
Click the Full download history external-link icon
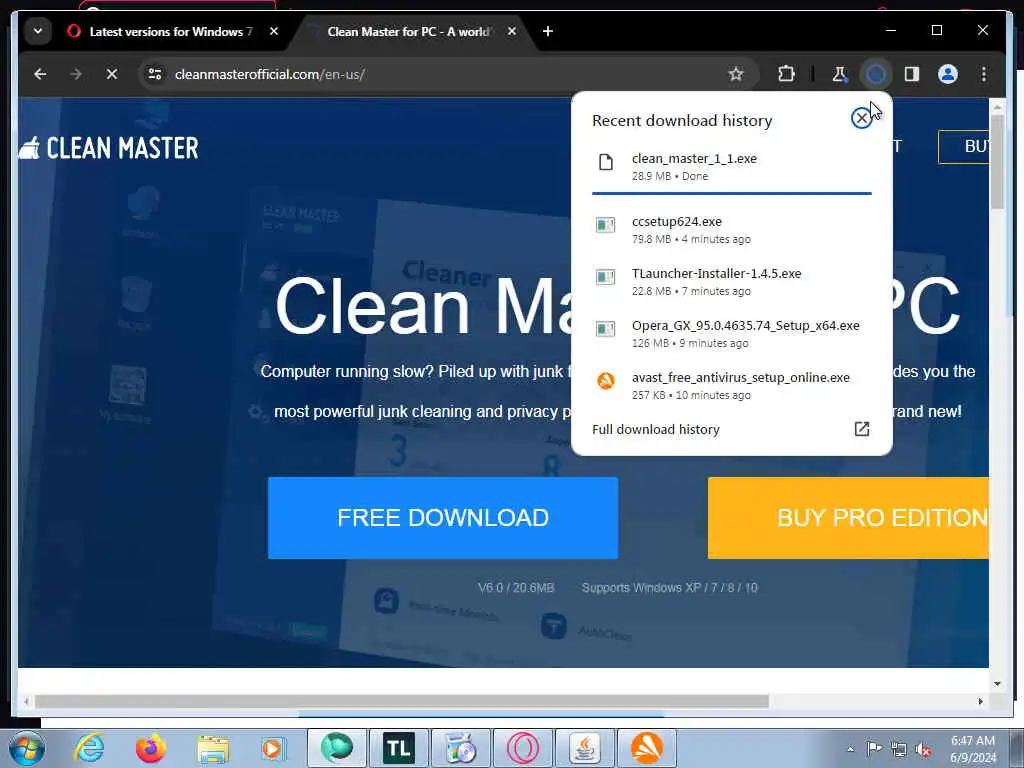pos(862,429)
